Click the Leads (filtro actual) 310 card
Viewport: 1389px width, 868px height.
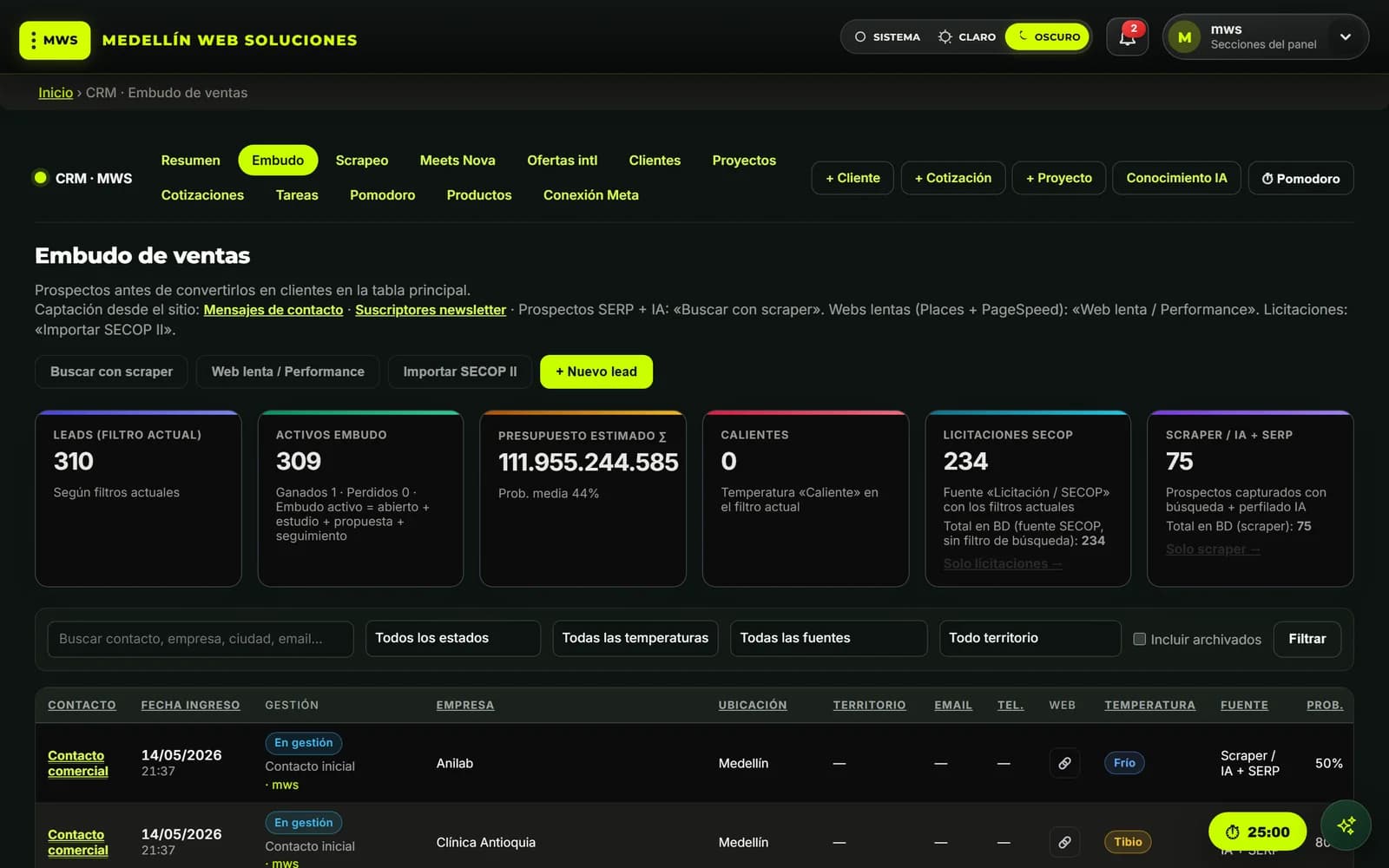[138, 499]
